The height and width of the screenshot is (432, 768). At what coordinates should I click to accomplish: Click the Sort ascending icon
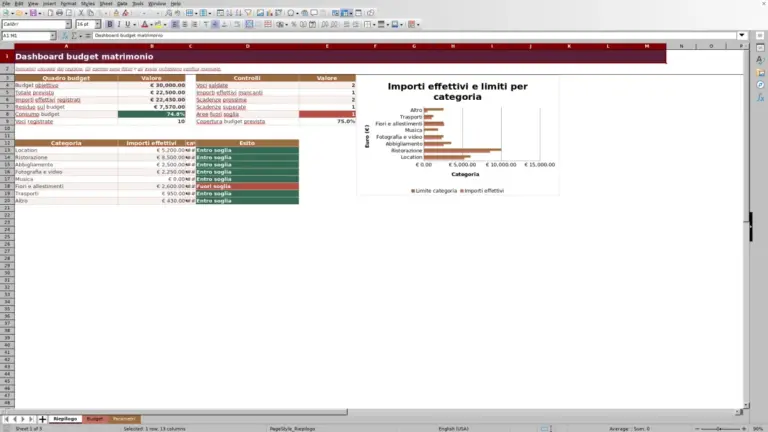(x=229, y=13)
